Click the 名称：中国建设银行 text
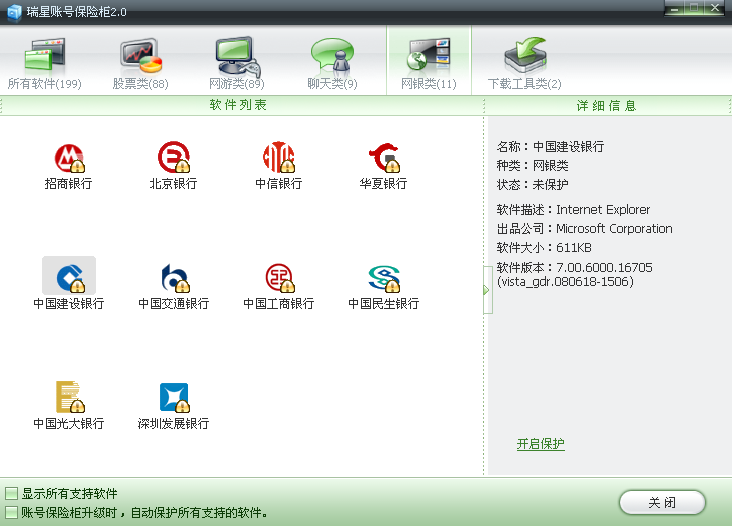732x526 pixels. (550, 147)
